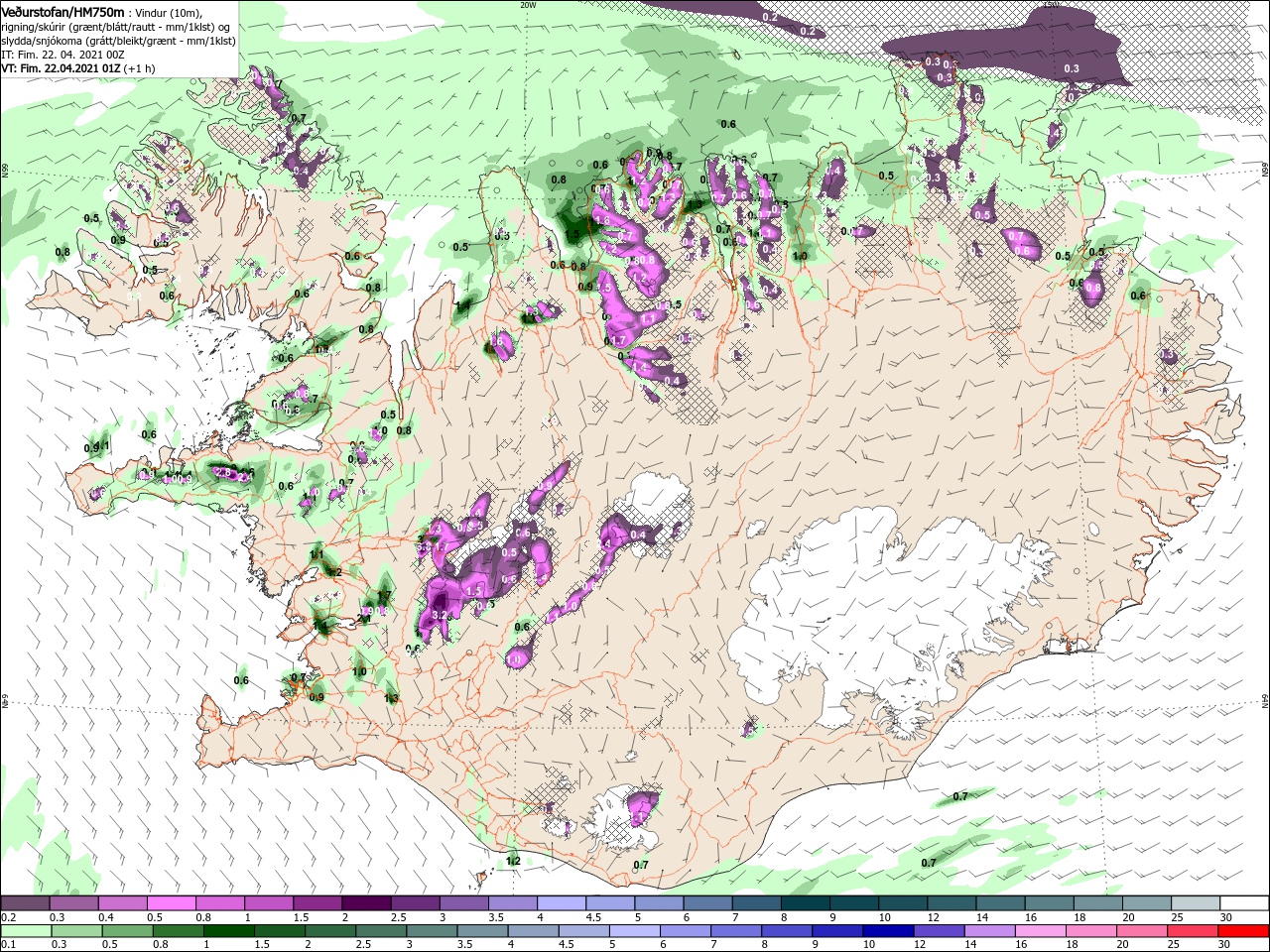The height and width of the screenshot is (952, 1270).
Task: Select the 0.4–0.5 swatch in the upper snow scale
Action: point(122,903)
